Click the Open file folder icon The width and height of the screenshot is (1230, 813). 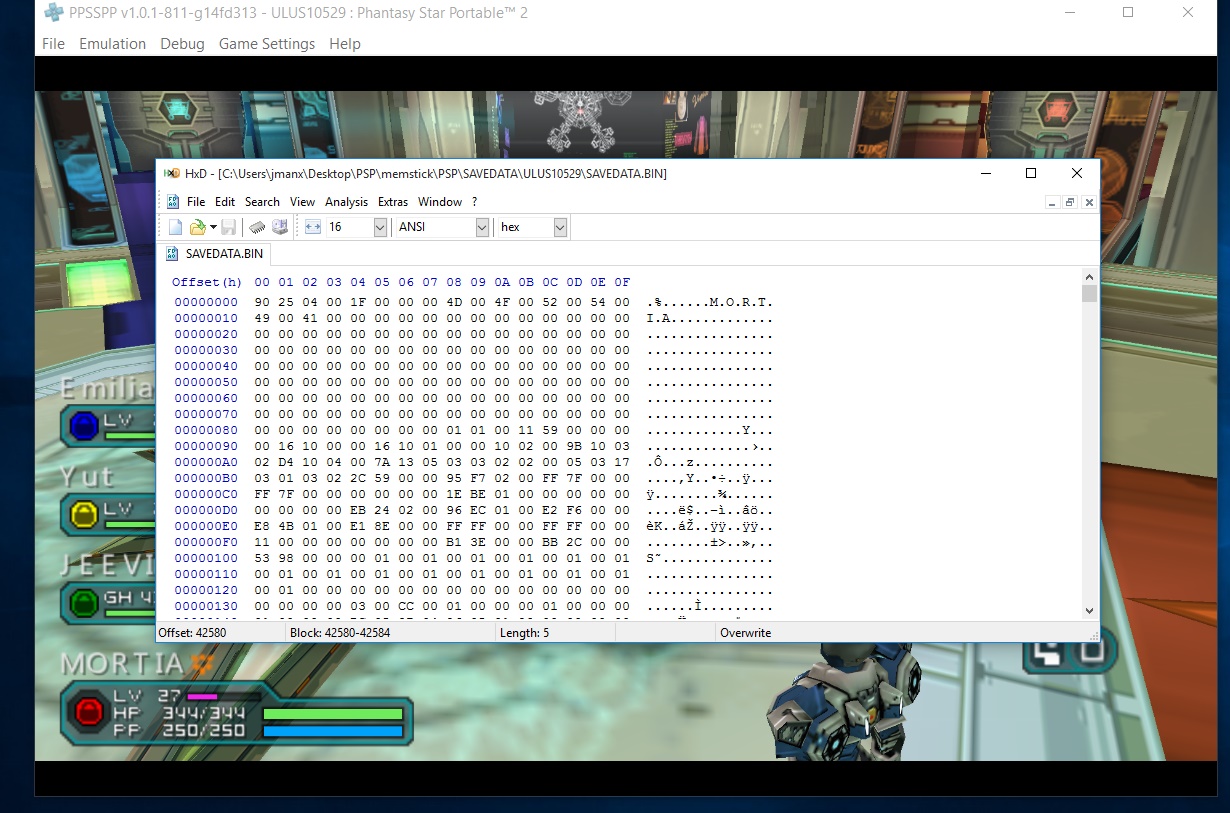pos(197,227)
